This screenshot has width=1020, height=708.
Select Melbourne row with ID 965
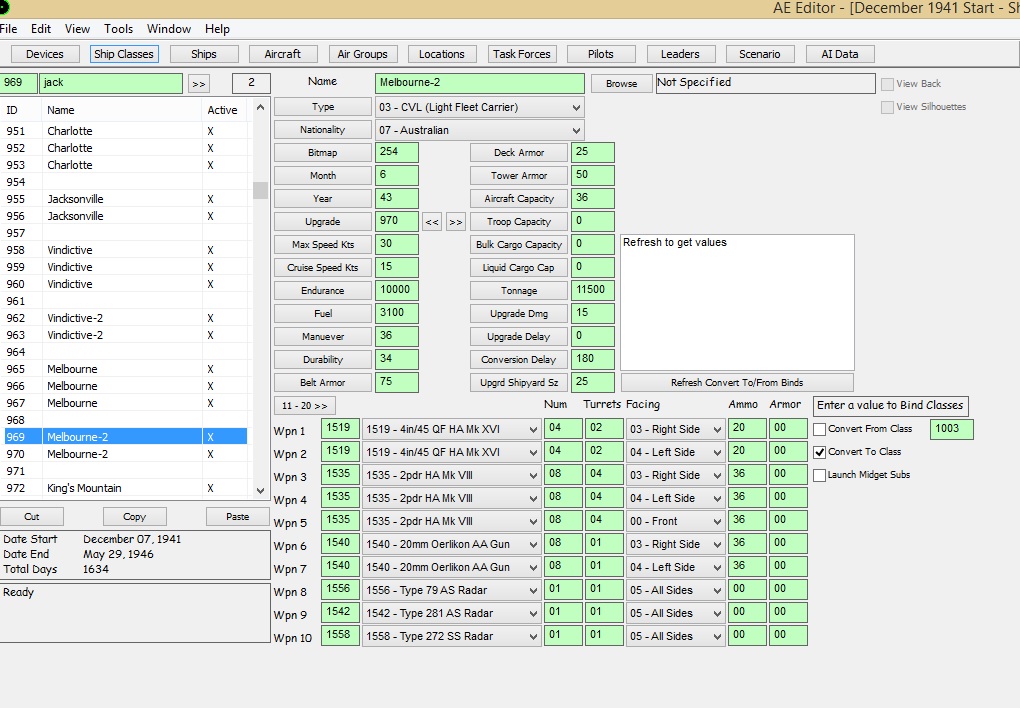124,369
